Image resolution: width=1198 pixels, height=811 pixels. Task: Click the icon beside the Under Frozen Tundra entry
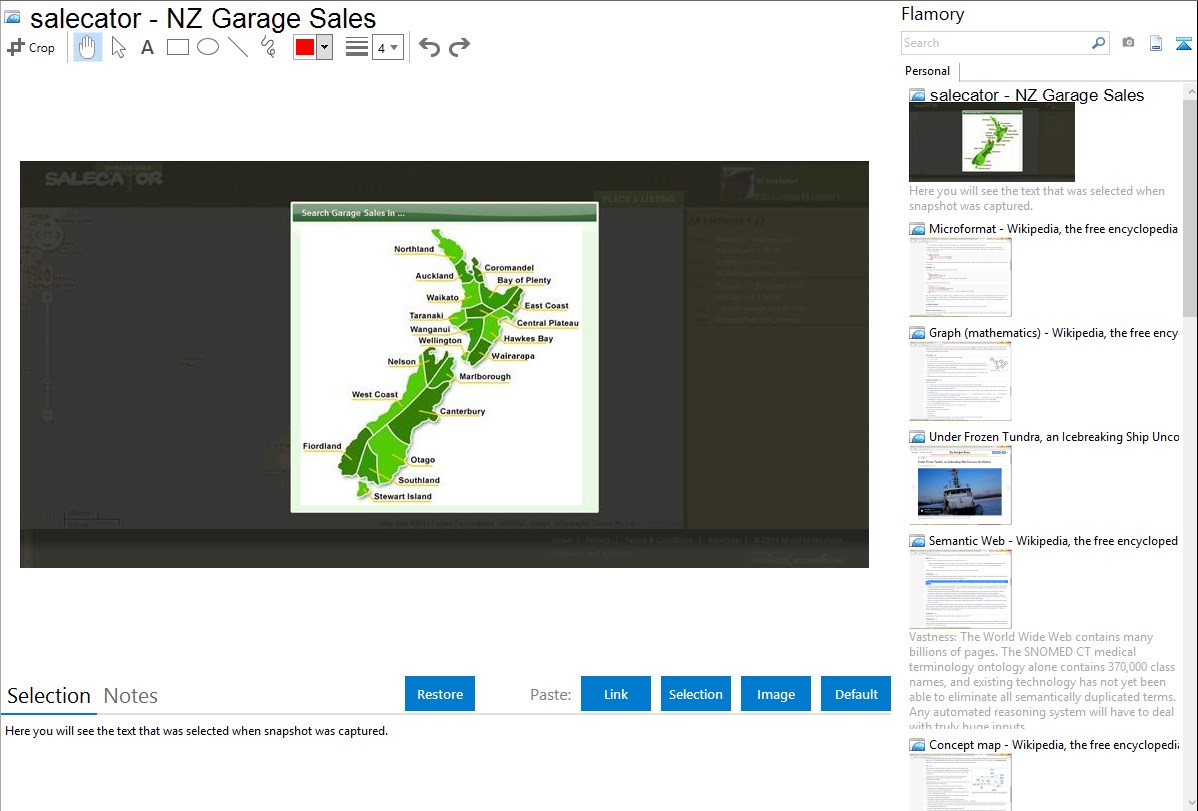[918, 437]
